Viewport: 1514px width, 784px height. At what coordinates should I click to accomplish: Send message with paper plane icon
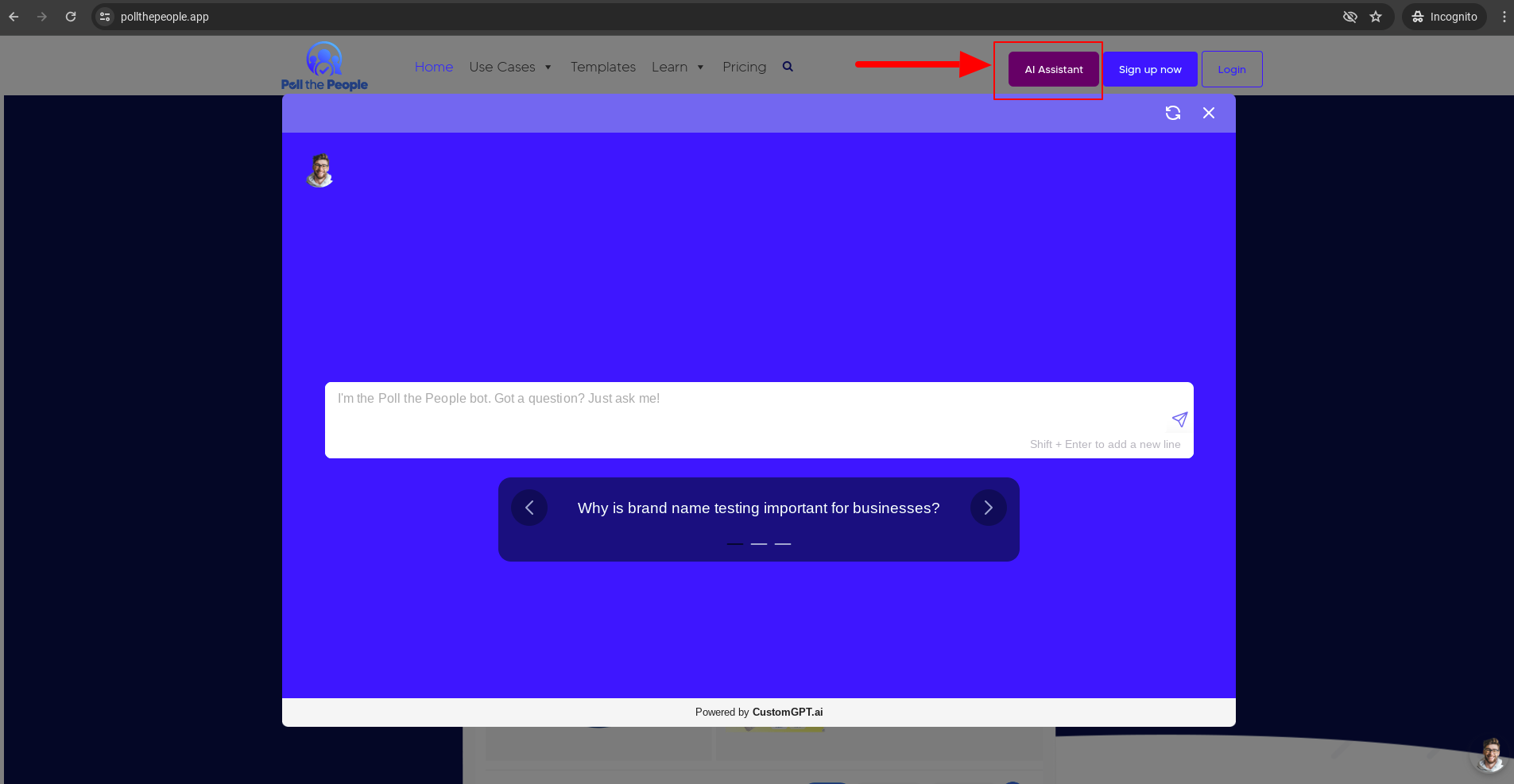[1179, 419]
